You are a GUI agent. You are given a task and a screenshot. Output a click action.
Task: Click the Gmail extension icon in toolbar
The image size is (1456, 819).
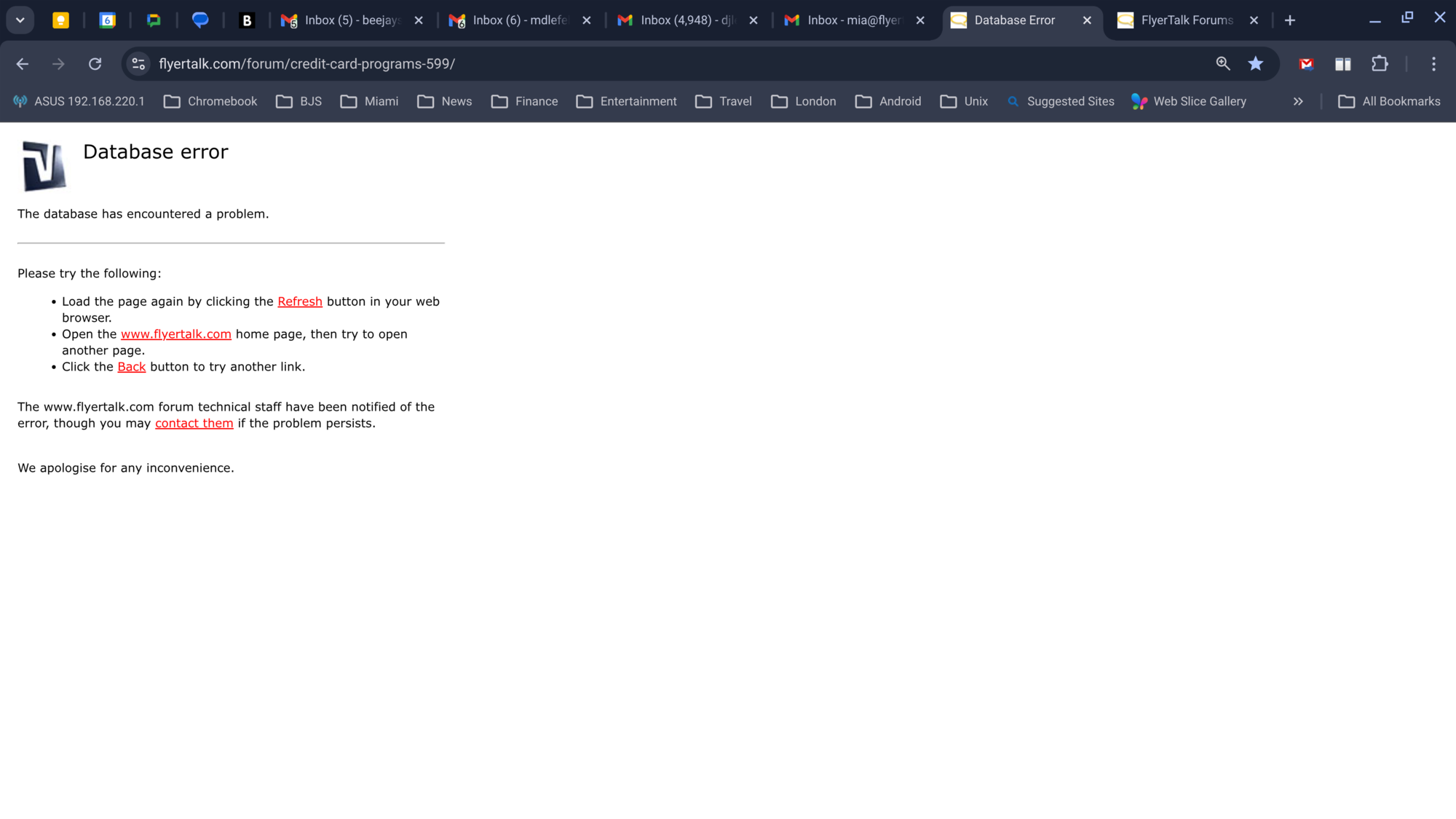[x=1307, y=64]
